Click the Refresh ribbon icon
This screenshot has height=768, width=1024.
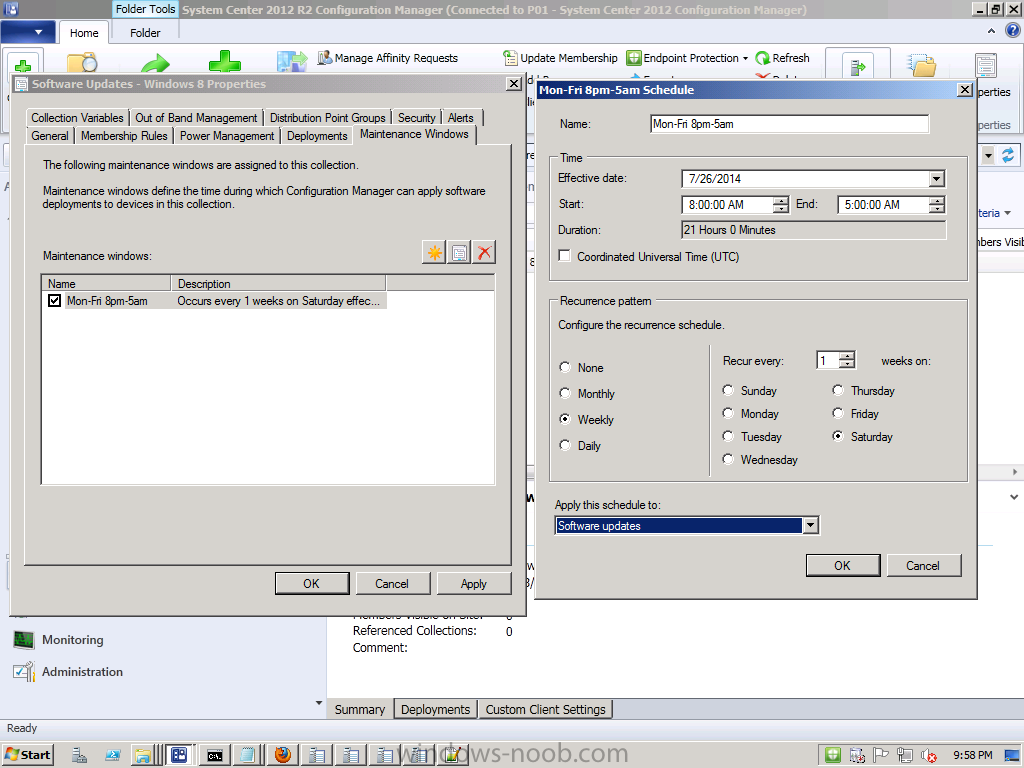[x=762, y=58]
